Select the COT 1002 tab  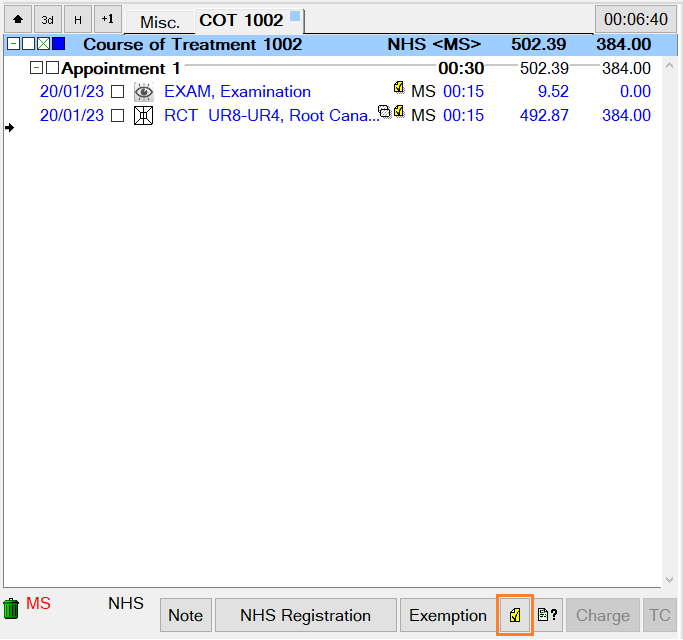pyautogui.click(x=241, y=21)
